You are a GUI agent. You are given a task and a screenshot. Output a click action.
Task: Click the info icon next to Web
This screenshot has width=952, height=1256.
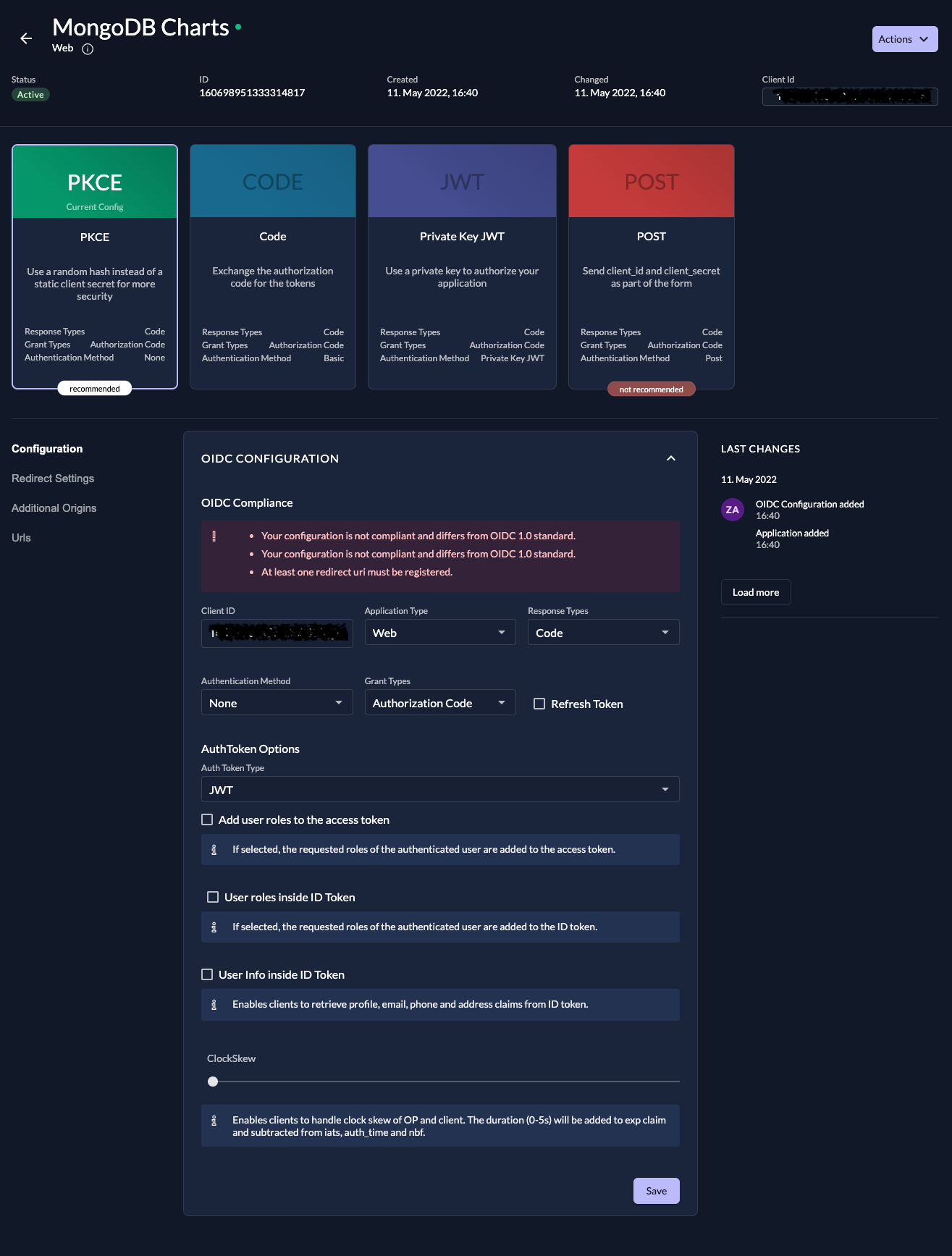[88, 49]
